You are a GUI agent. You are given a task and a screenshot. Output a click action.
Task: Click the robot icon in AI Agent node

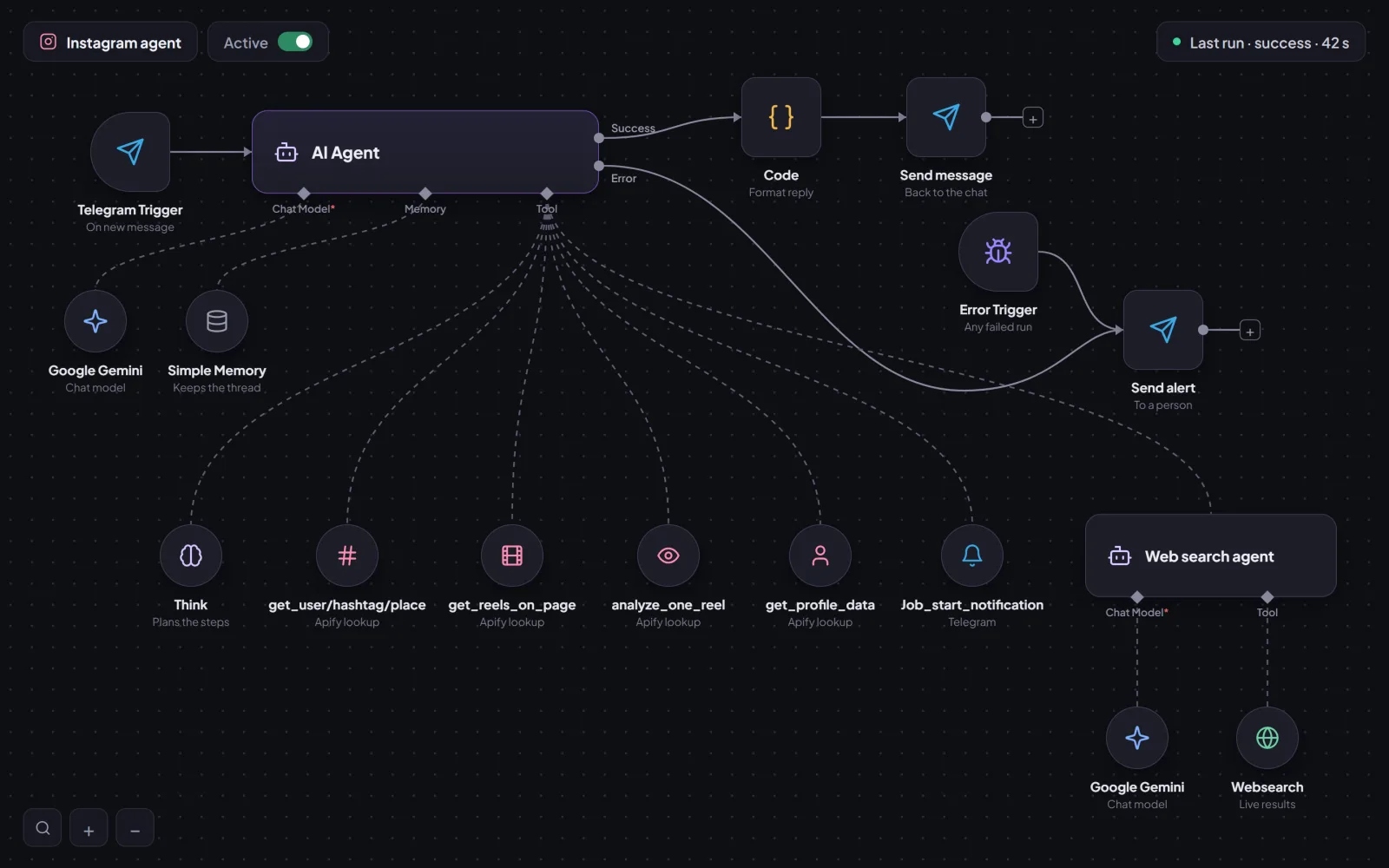coord(286,153)
